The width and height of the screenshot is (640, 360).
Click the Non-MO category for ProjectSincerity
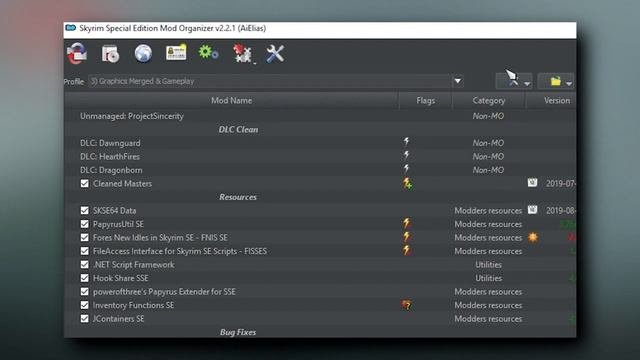tap(488, 116)
